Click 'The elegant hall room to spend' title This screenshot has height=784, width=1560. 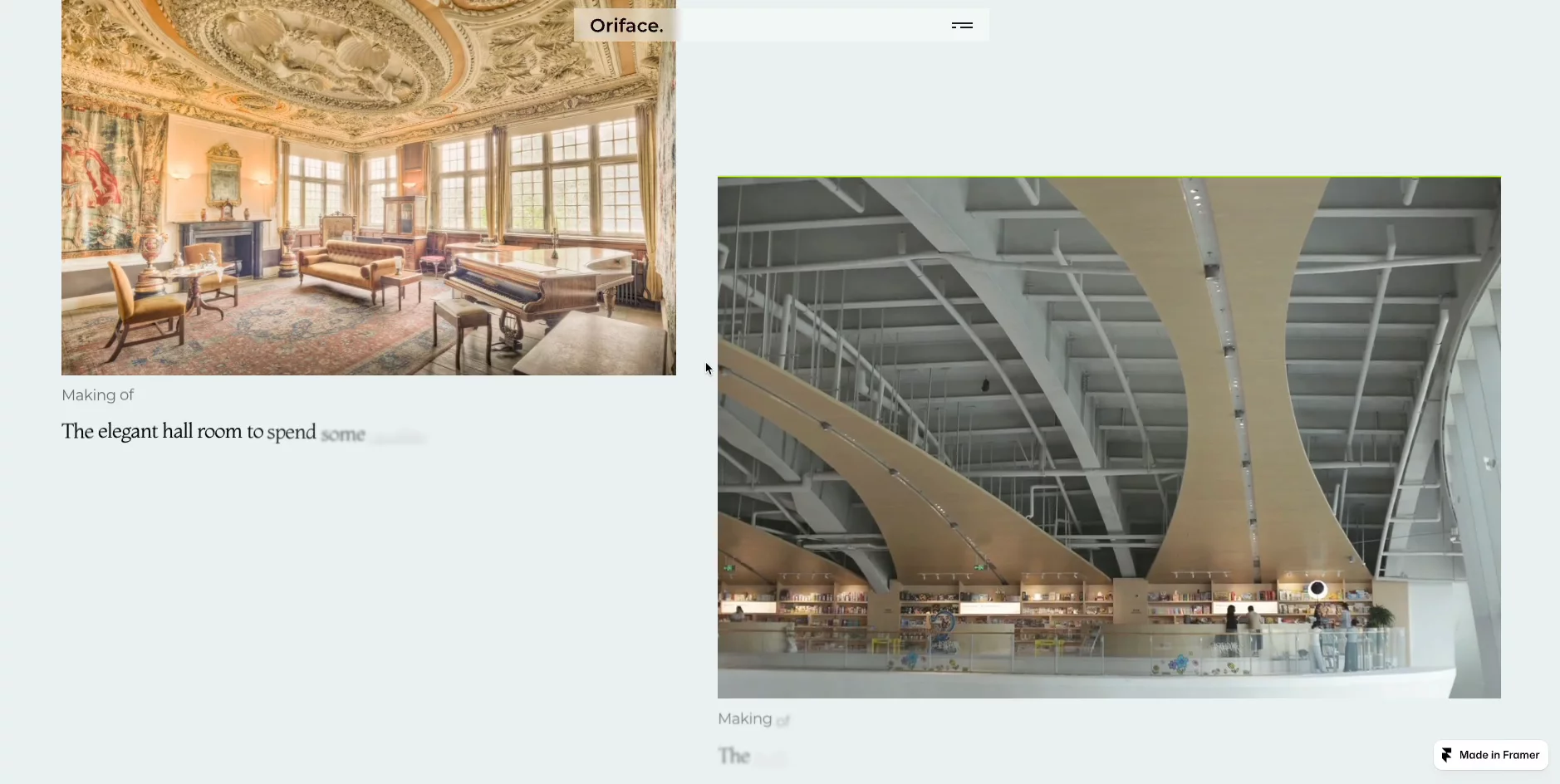[x=189, y=432]
